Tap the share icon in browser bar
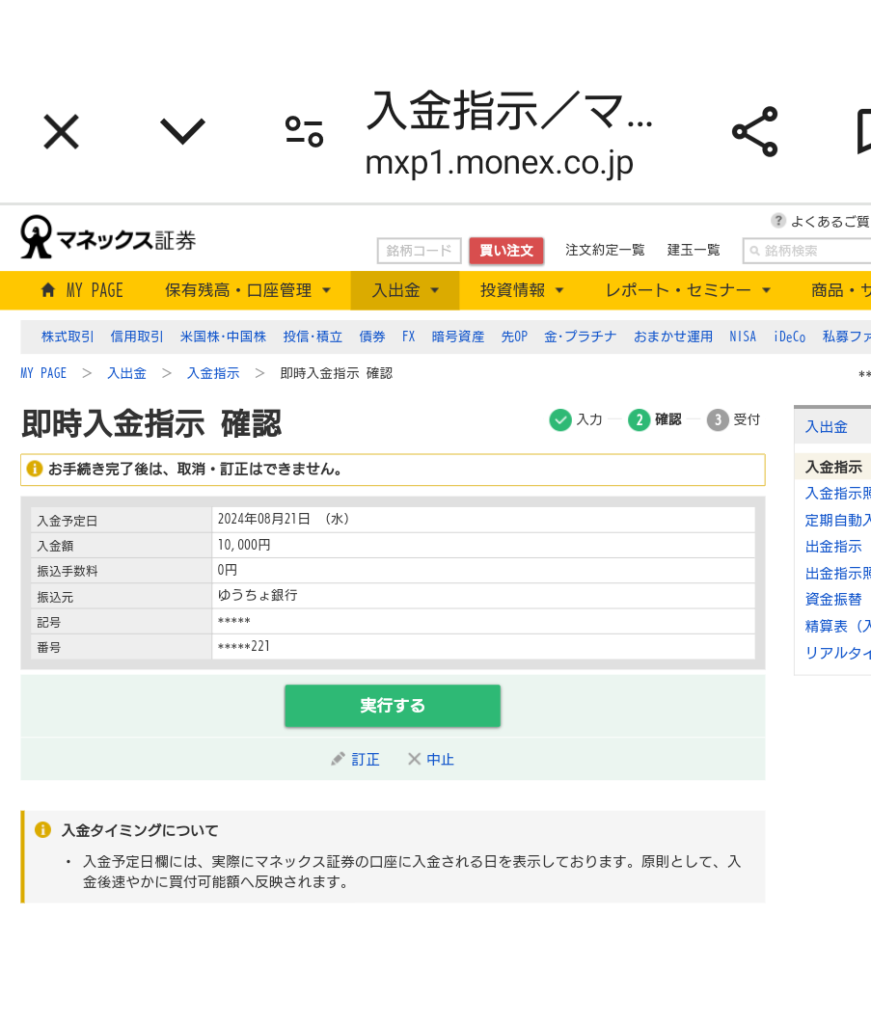871x1024 pixels. [x=754, y=132]
